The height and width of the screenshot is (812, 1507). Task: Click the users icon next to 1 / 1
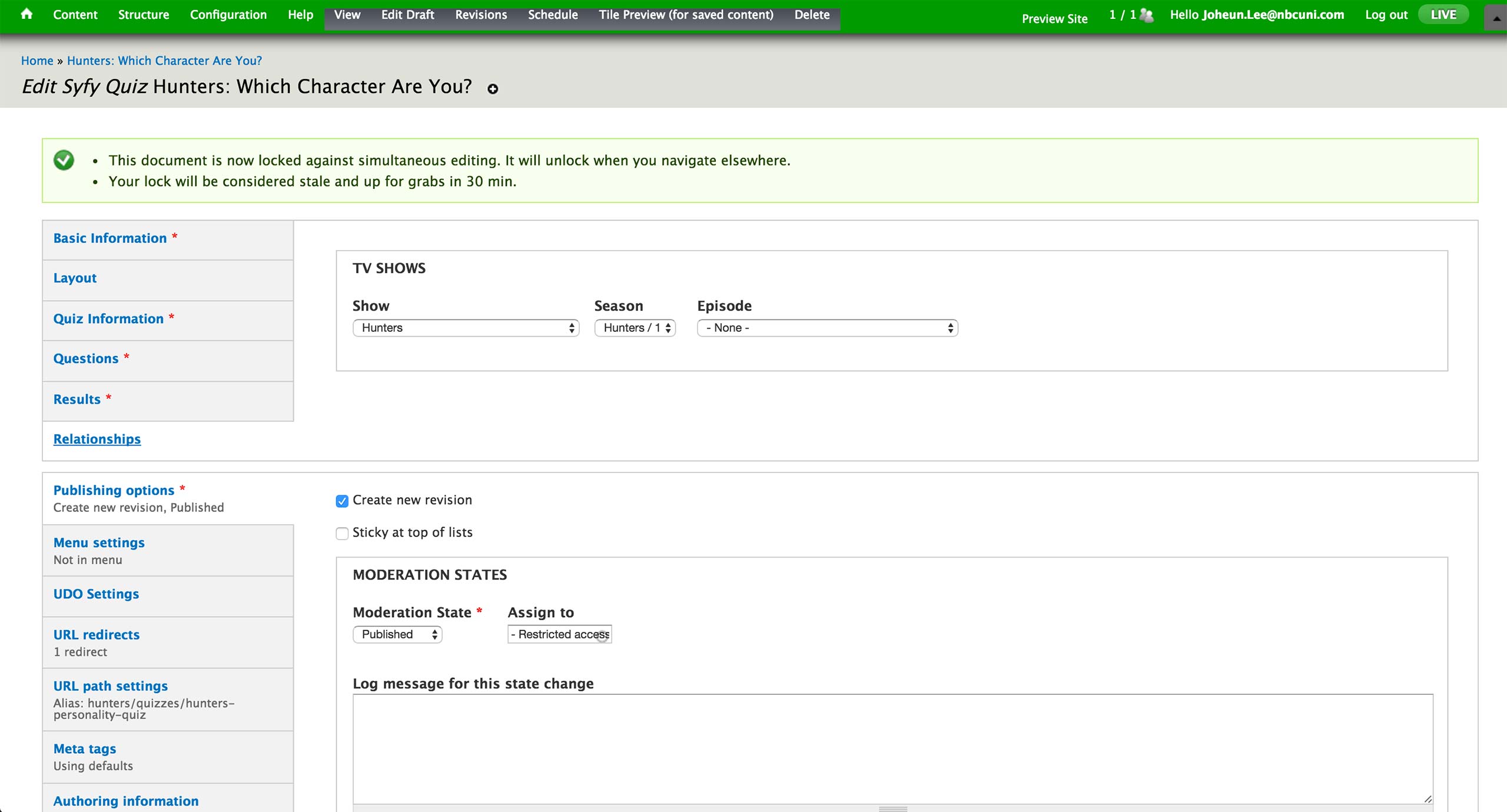click(1146, 15)
